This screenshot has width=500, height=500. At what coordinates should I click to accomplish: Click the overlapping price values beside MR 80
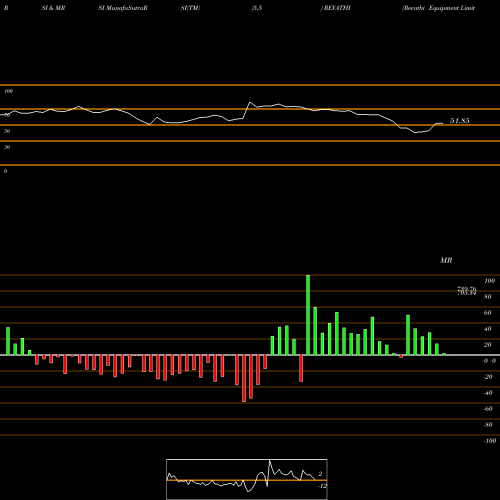467,291
